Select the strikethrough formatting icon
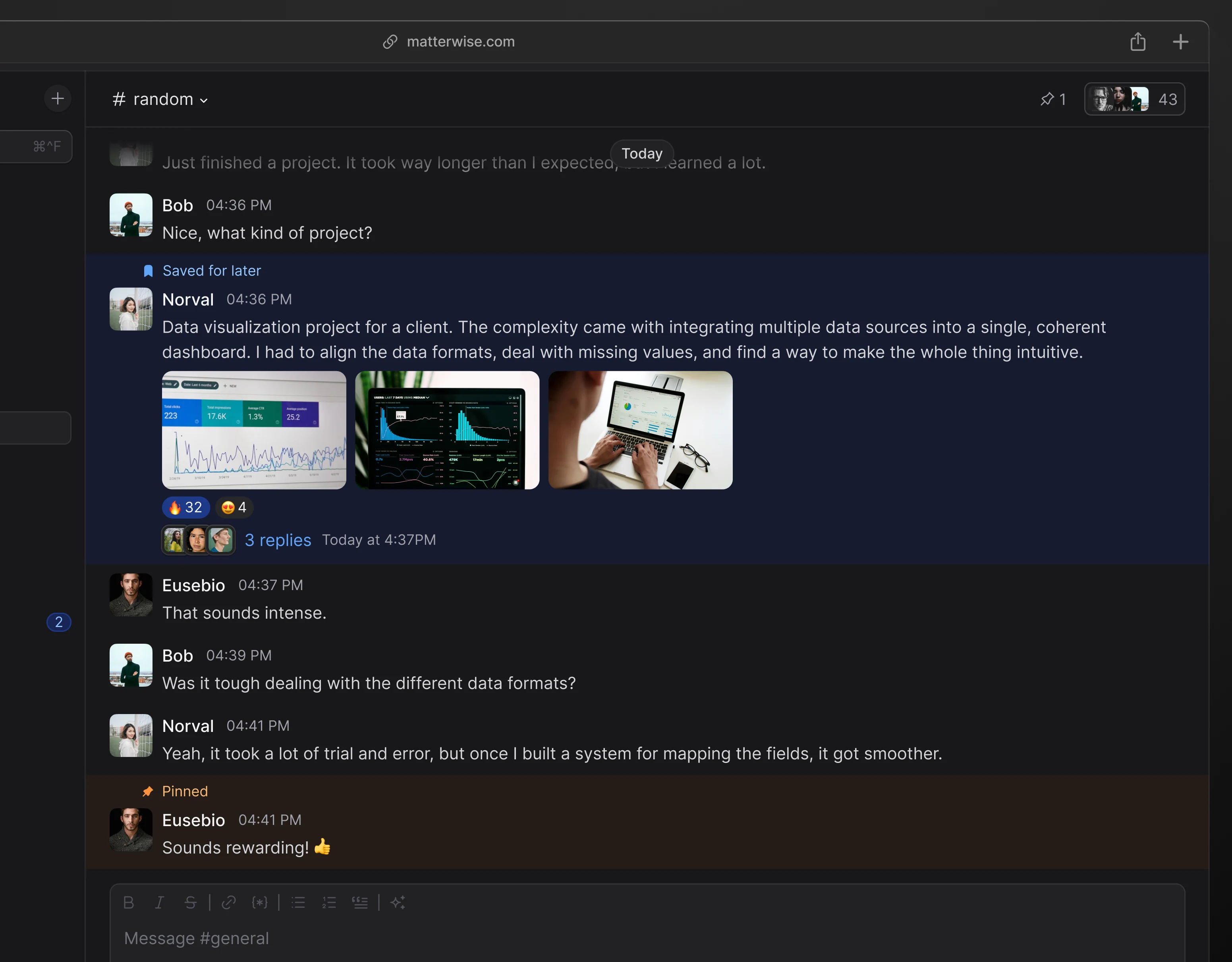 pyautogui.click(x=191, y=902)
